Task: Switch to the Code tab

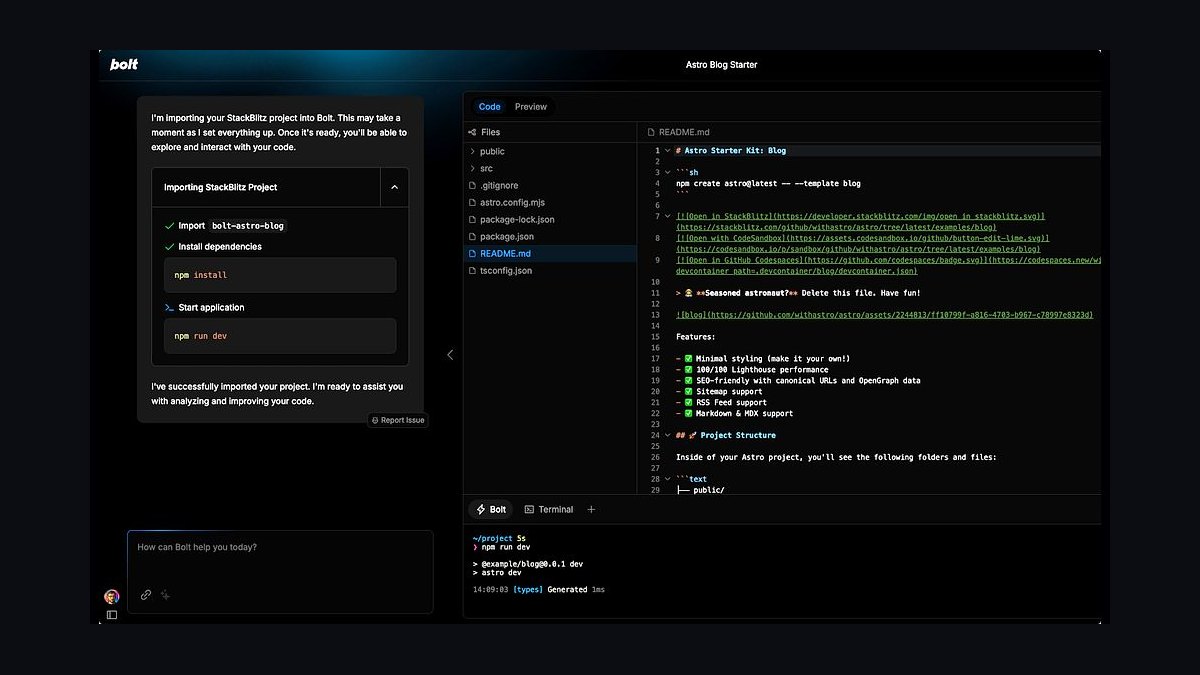Action: (490, 107)
